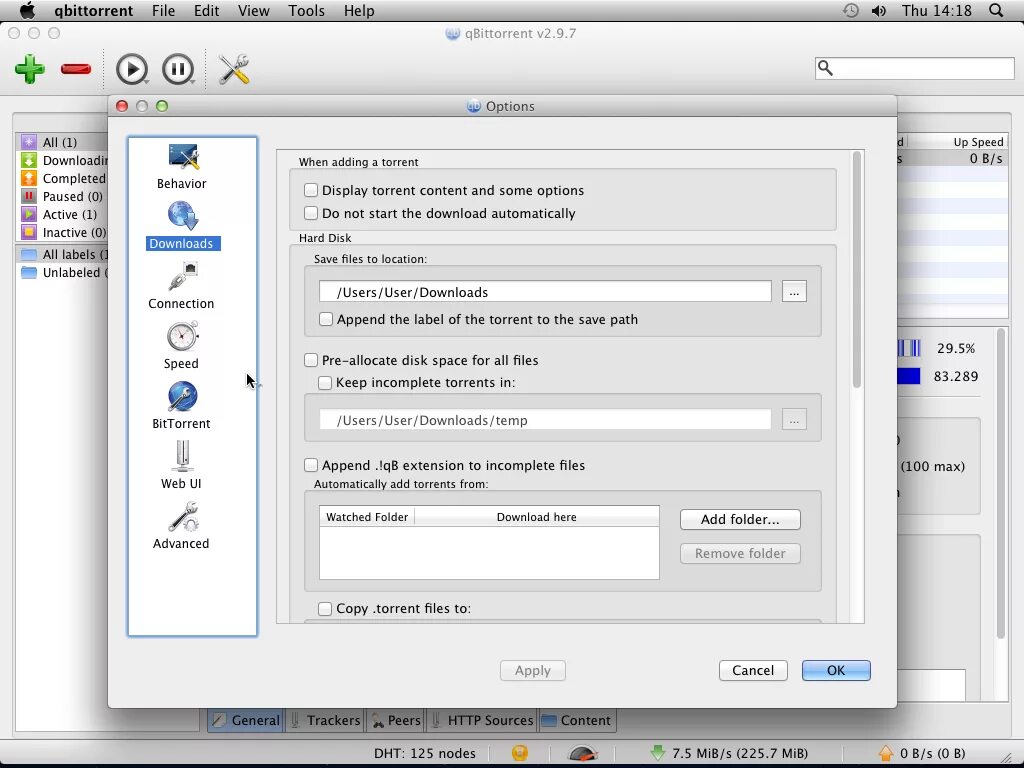Click the Time Machine icon in menu bar
This screenshot has height=768, width=1024.
(850, 10)
